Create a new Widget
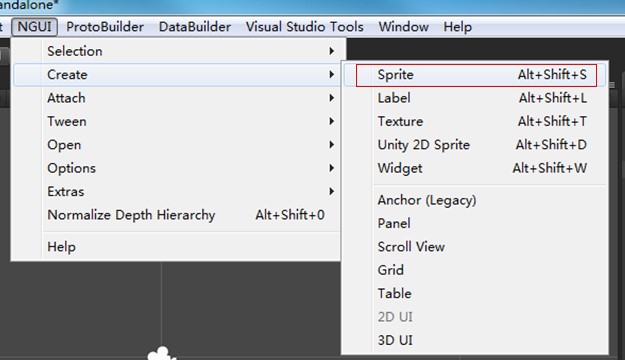625x360 pixels. click(475, 168)
